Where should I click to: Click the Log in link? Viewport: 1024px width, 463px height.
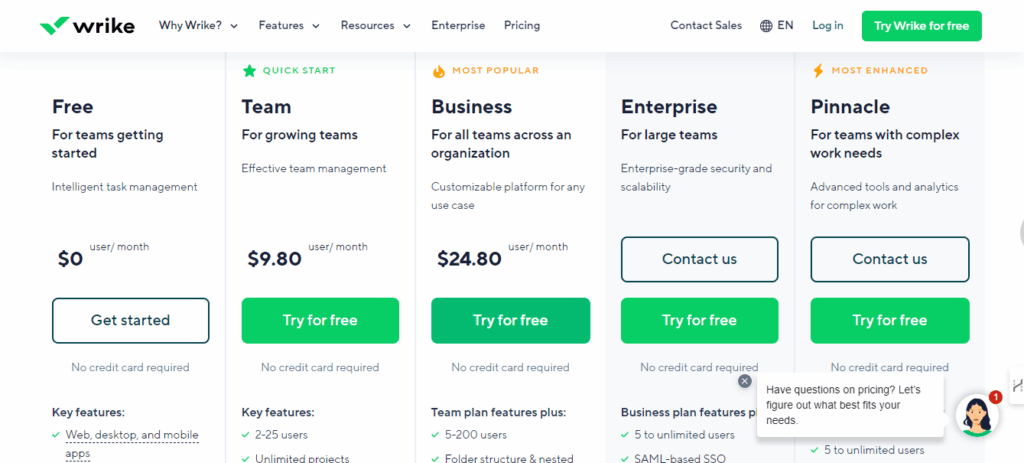pyautogui.click(x=827, y=26)
